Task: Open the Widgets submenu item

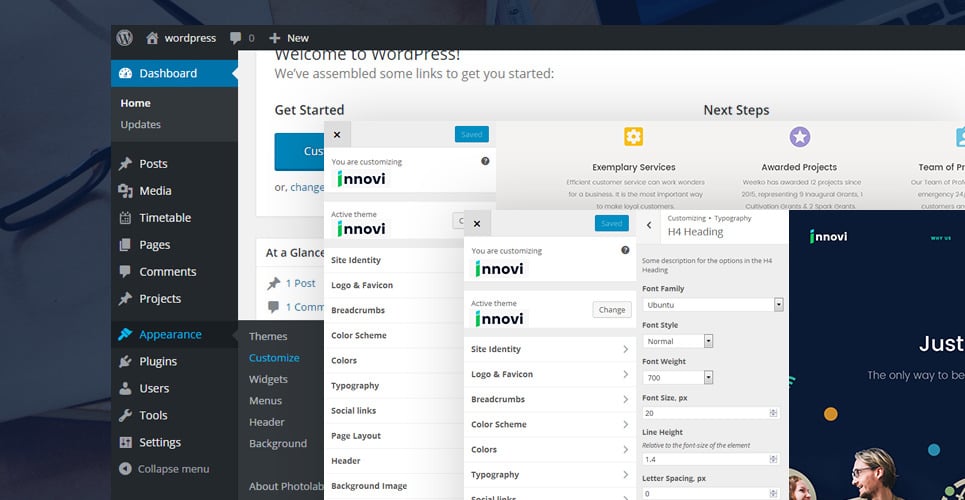Action: point(268,379)
